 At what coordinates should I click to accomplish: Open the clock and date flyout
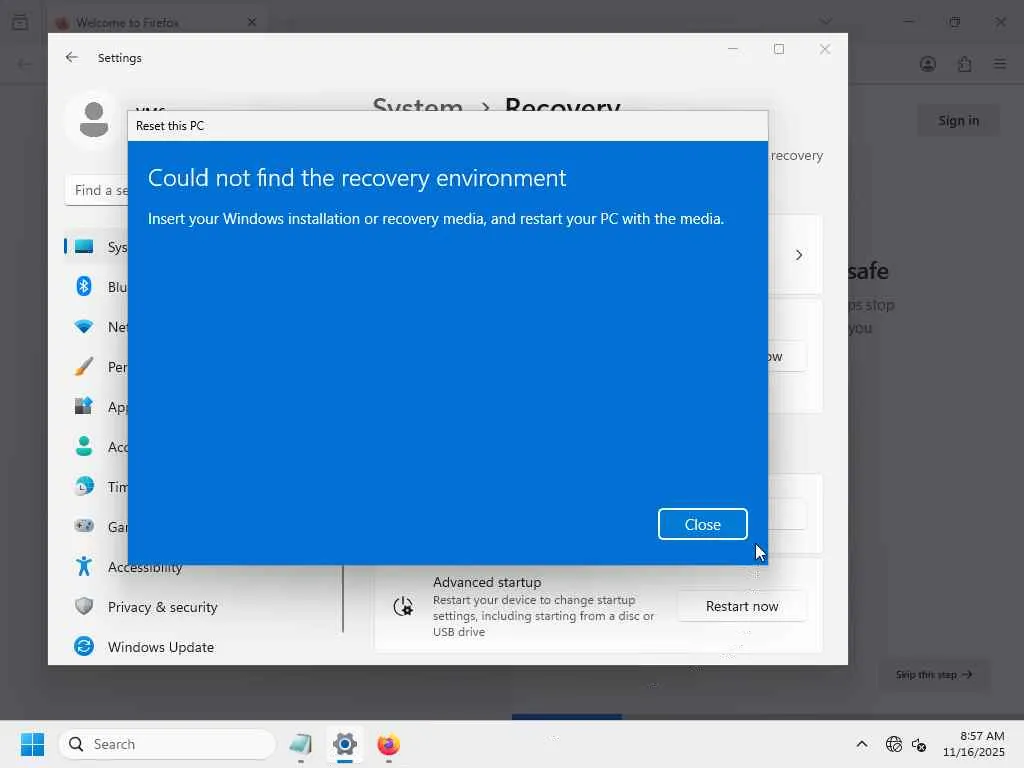point(974,744)
